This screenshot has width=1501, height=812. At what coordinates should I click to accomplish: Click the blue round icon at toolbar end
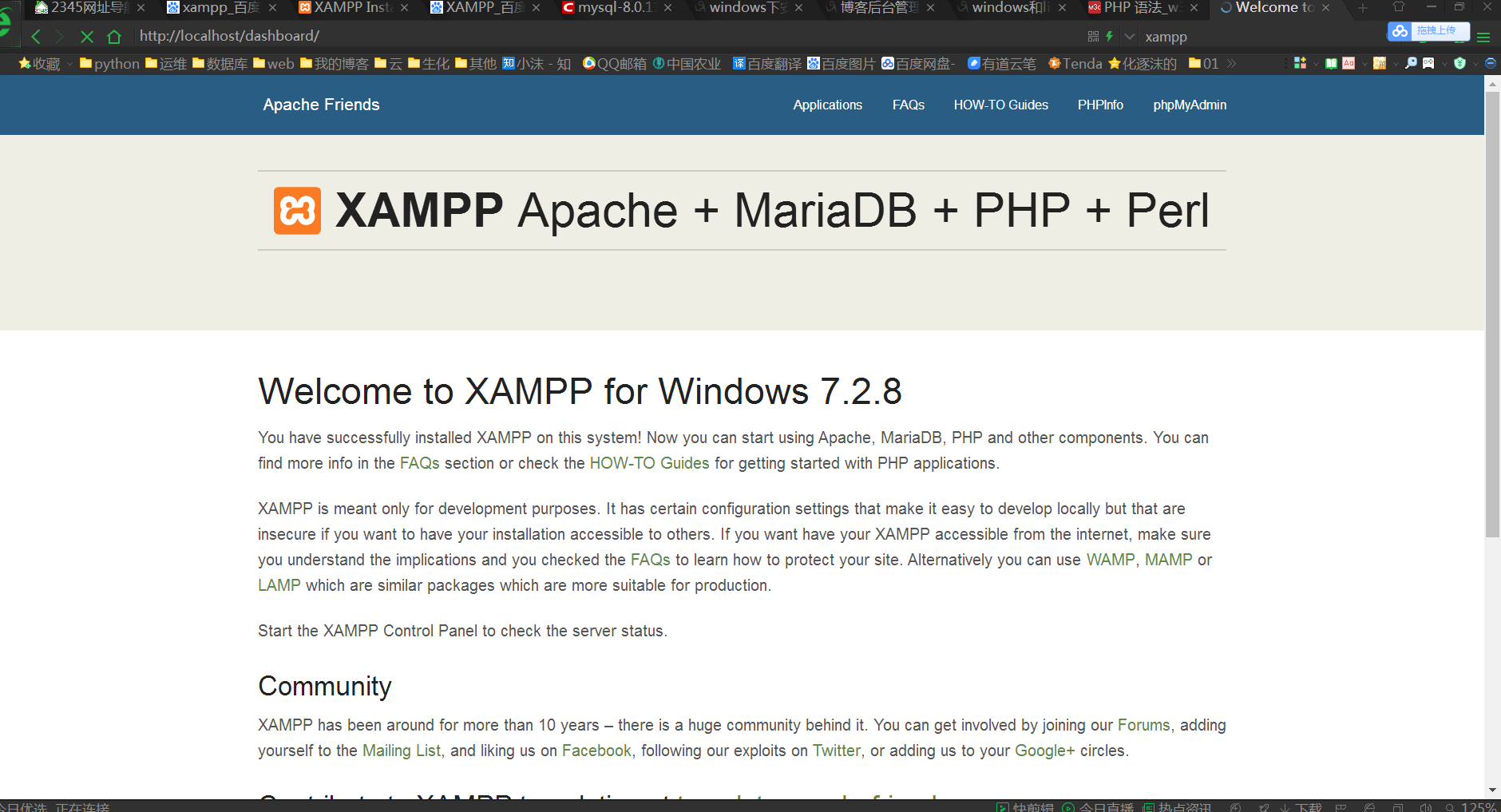1490,63
